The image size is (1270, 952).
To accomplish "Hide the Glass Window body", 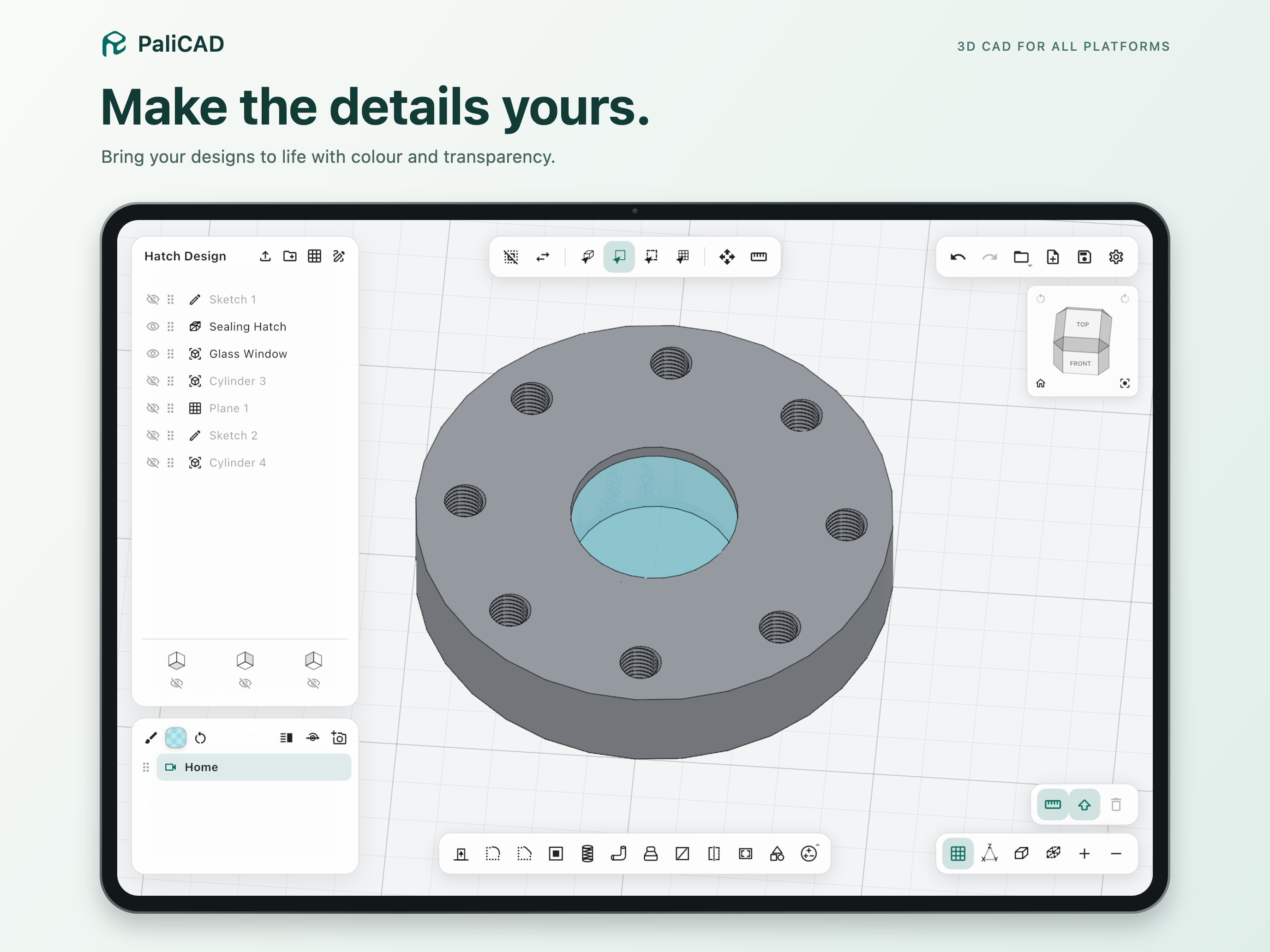I will (x=153, y=353).
